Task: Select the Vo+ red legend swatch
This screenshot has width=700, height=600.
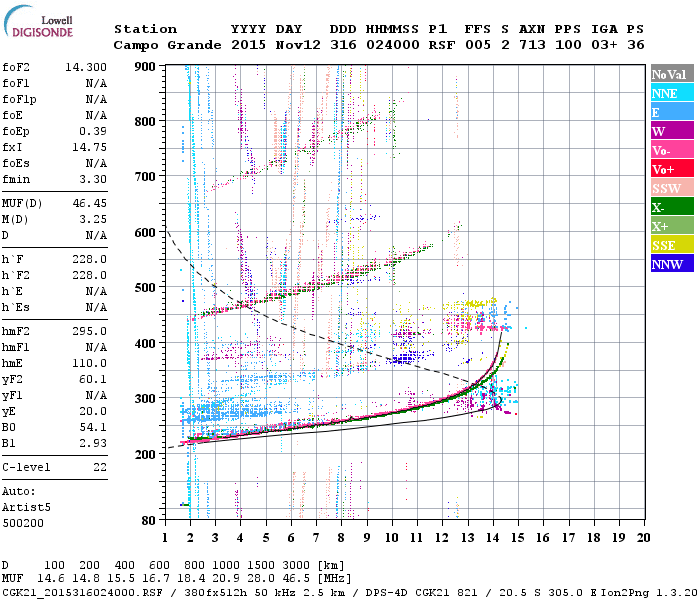Action: (672, 169)
